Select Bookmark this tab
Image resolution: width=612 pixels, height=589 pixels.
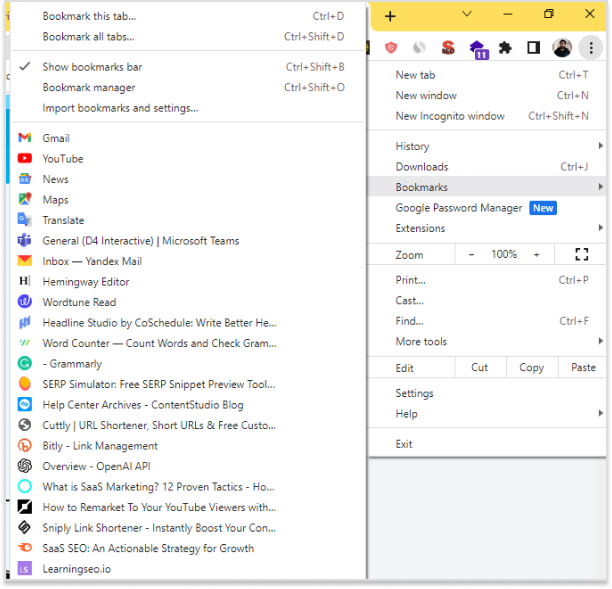[187, 16]
